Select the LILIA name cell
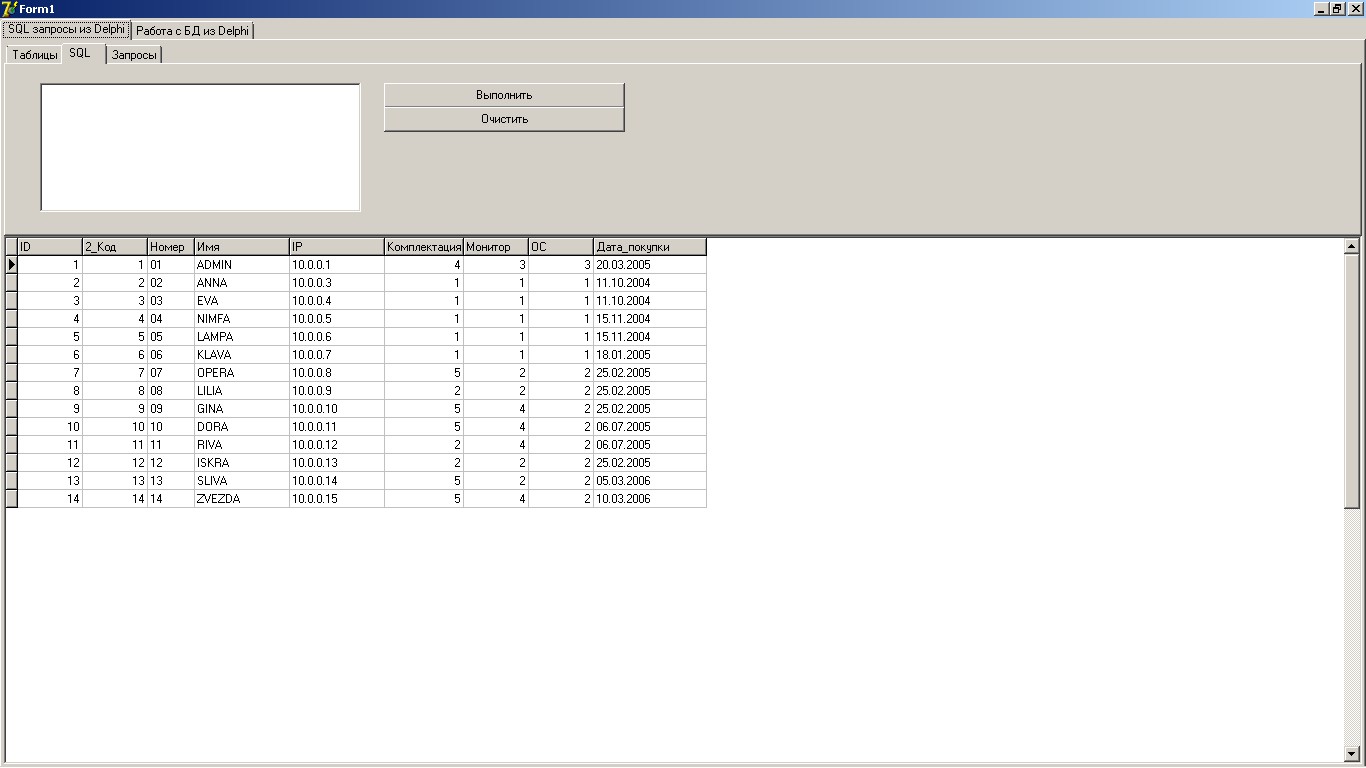 [x=242, y=391]
